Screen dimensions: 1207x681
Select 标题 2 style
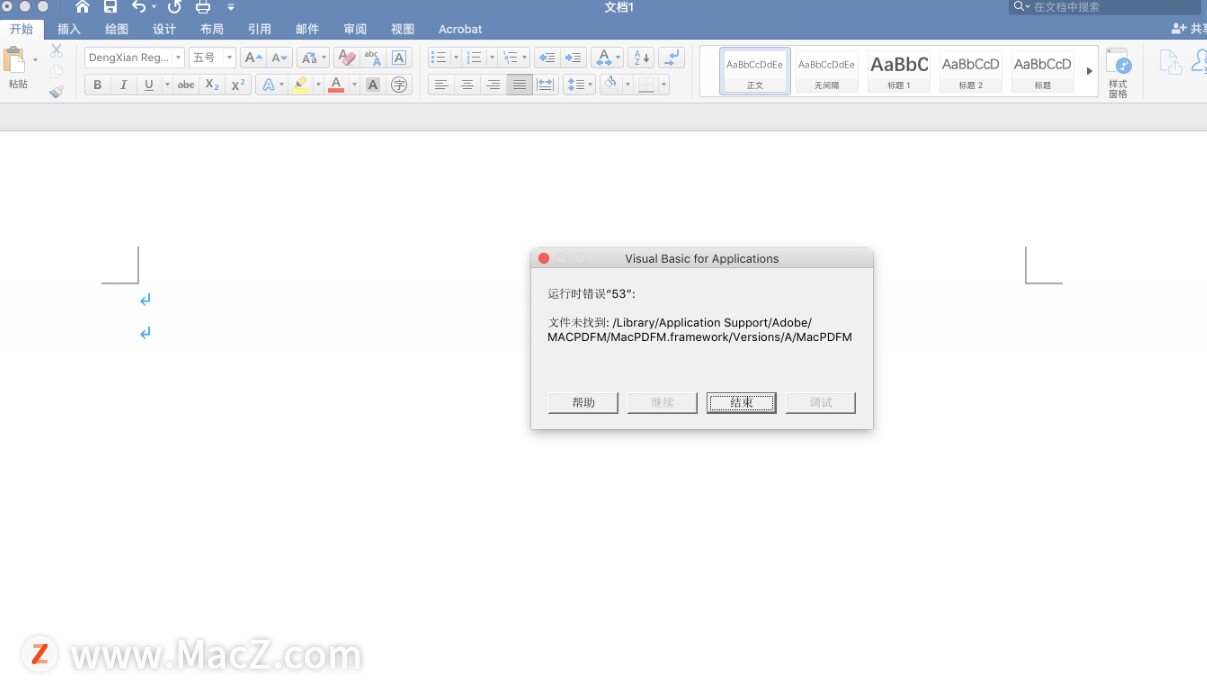click(x=970, y=71)
